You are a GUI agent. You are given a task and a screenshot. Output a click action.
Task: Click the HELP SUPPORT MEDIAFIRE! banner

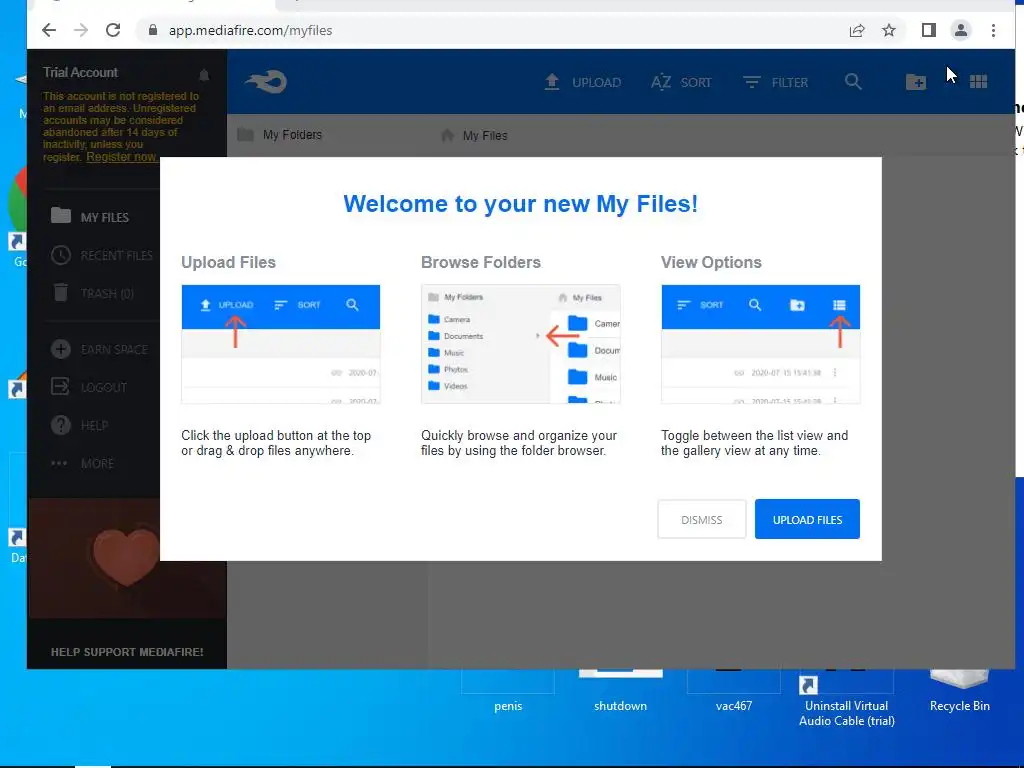click(127, 652)
